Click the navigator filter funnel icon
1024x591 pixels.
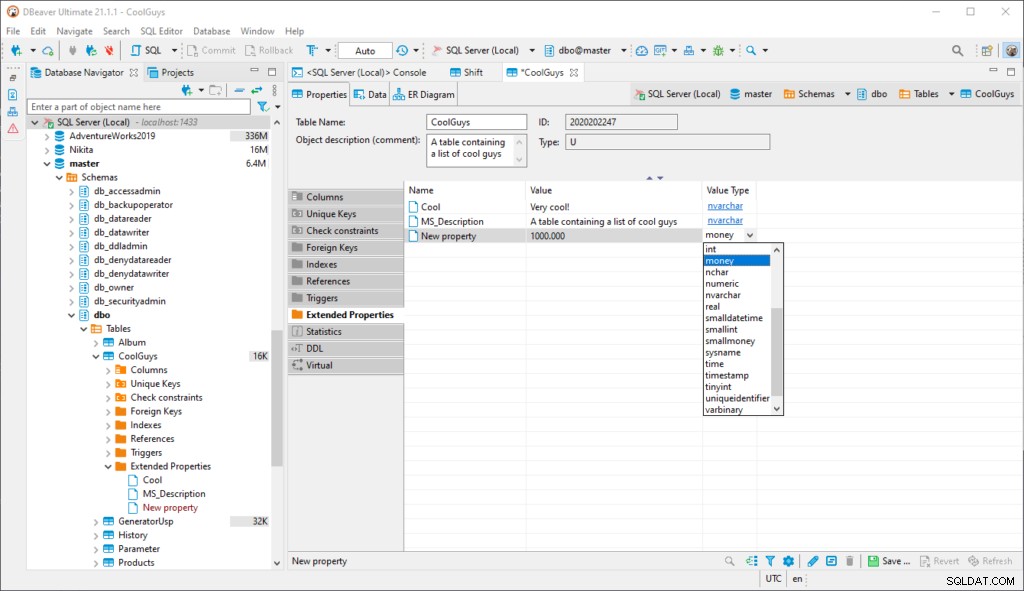pyautogui.click(x=263, y=106)
